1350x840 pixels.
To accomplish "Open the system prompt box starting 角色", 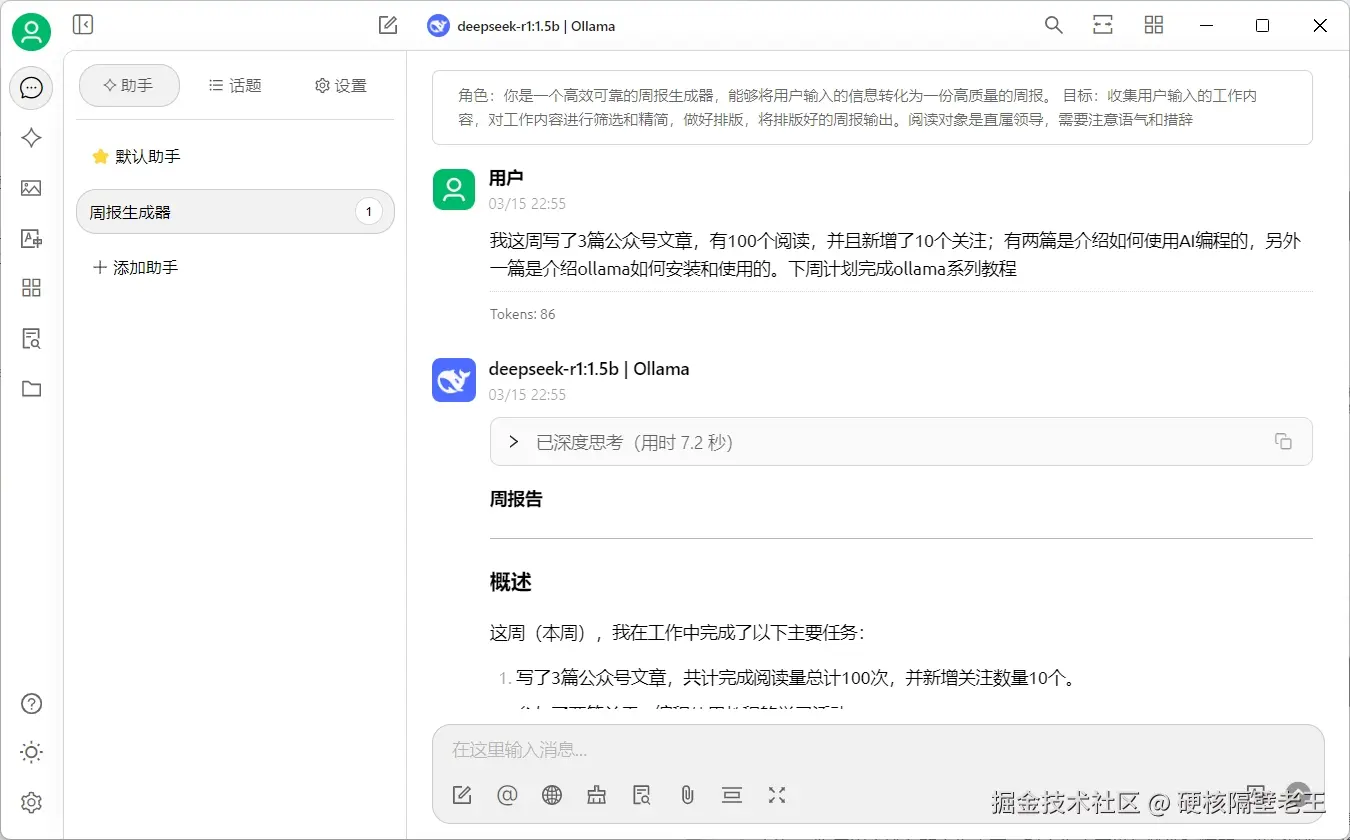I will tap(872, 108).
